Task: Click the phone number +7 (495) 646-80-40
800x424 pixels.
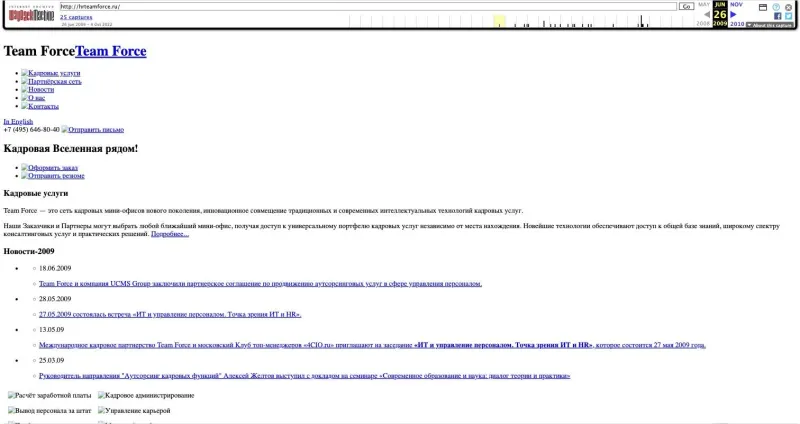Action: point(32,130)
